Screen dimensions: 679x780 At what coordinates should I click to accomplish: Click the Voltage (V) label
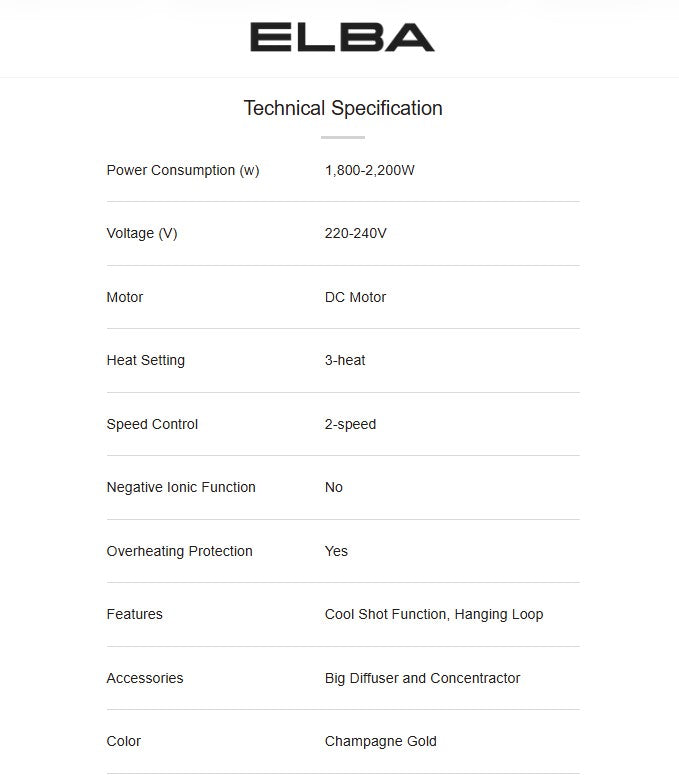click(x=142, y=234)
